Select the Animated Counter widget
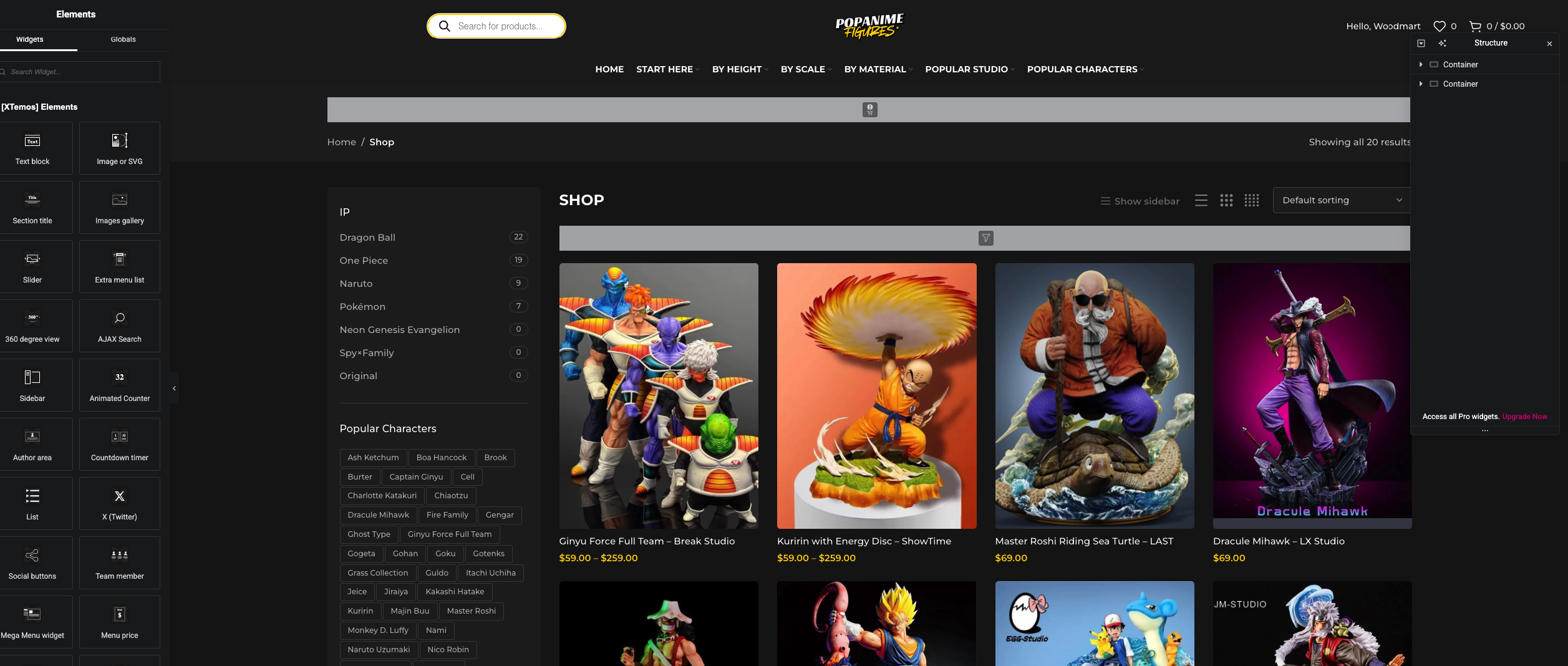The width and height of the screenshot is (1568, 666). pyautogui.click(x=120, y=385)
